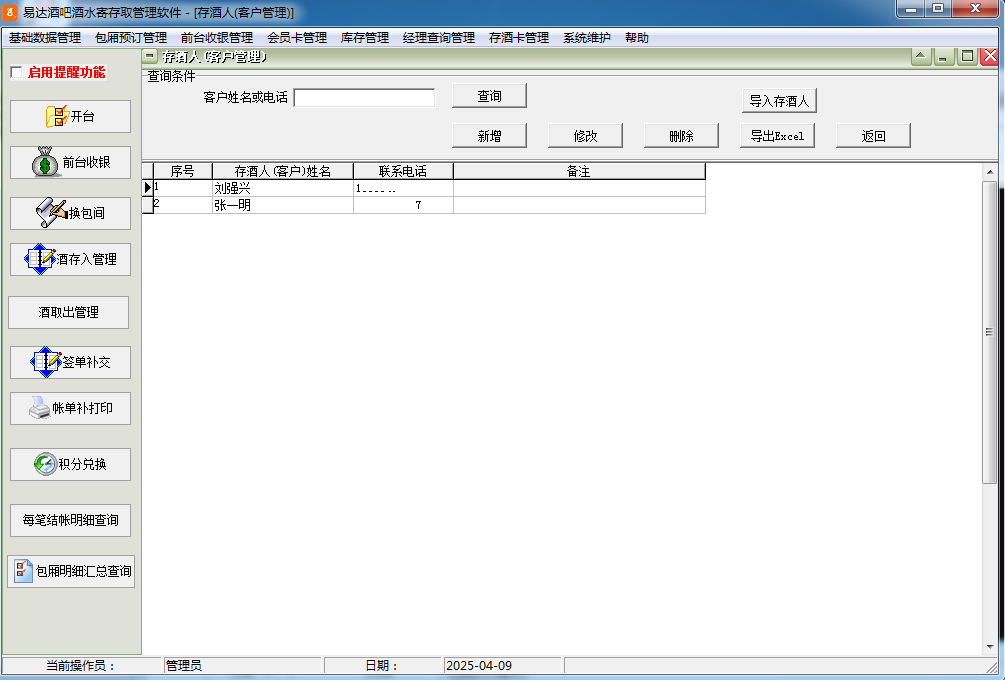Screen dimensions: 1005x680
Task: Open the 基础数据管理 menu
Action: (x=45, y=38)
